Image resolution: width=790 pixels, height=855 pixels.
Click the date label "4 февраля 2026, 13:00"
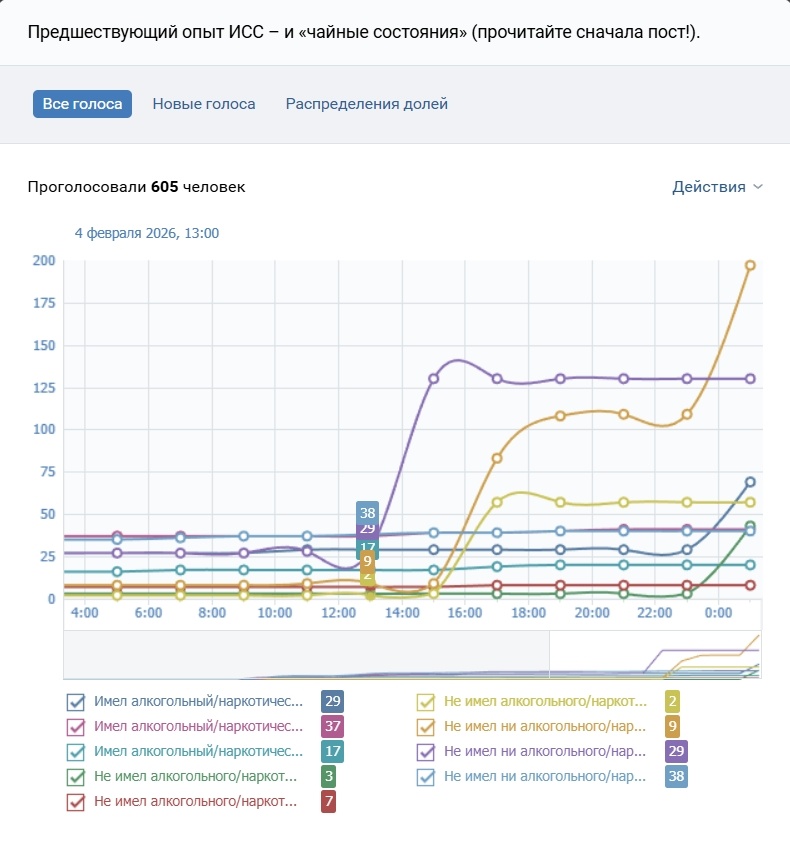[148, 232]
